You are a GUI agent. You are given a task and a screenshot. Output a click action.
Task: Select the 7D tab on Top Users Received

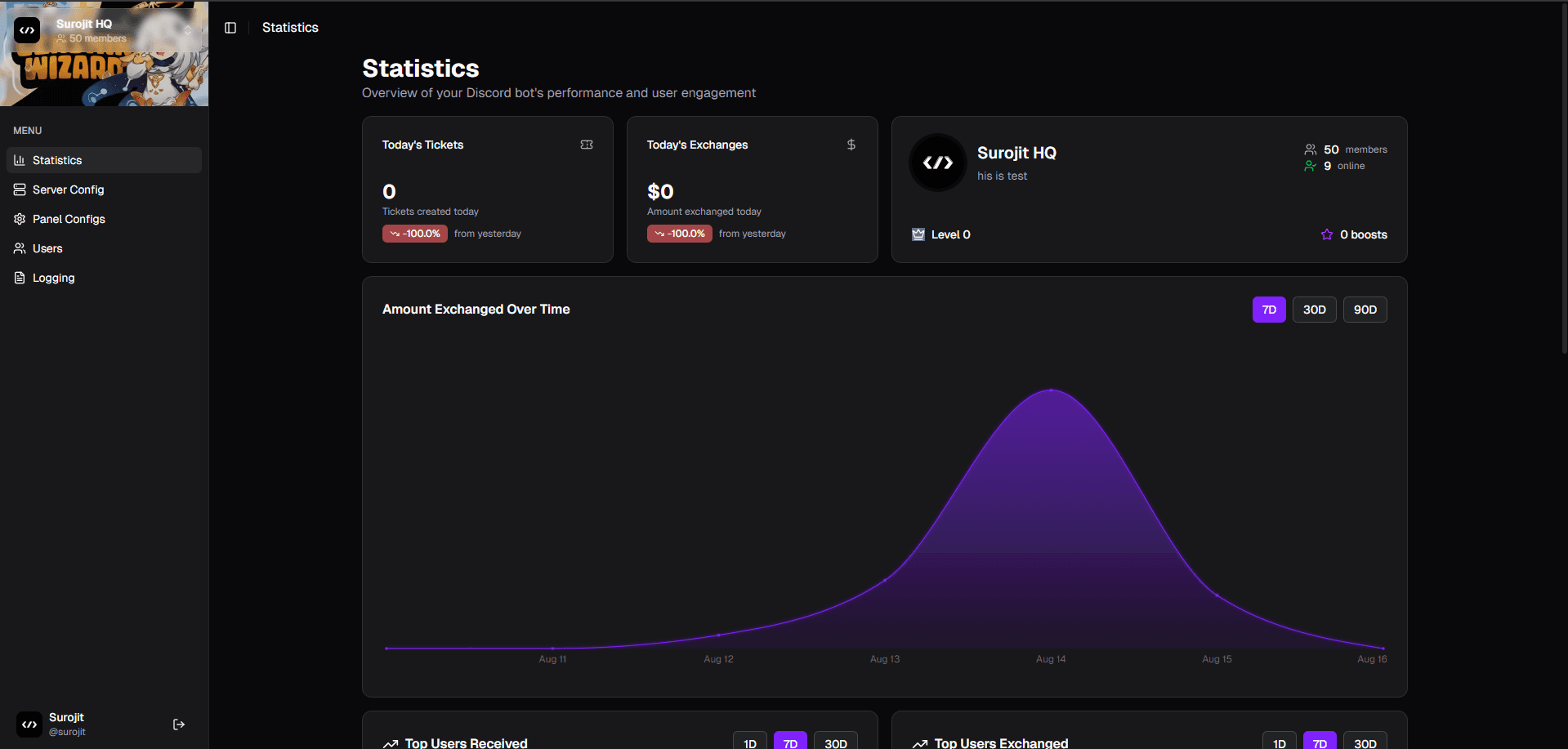point(790,742)
